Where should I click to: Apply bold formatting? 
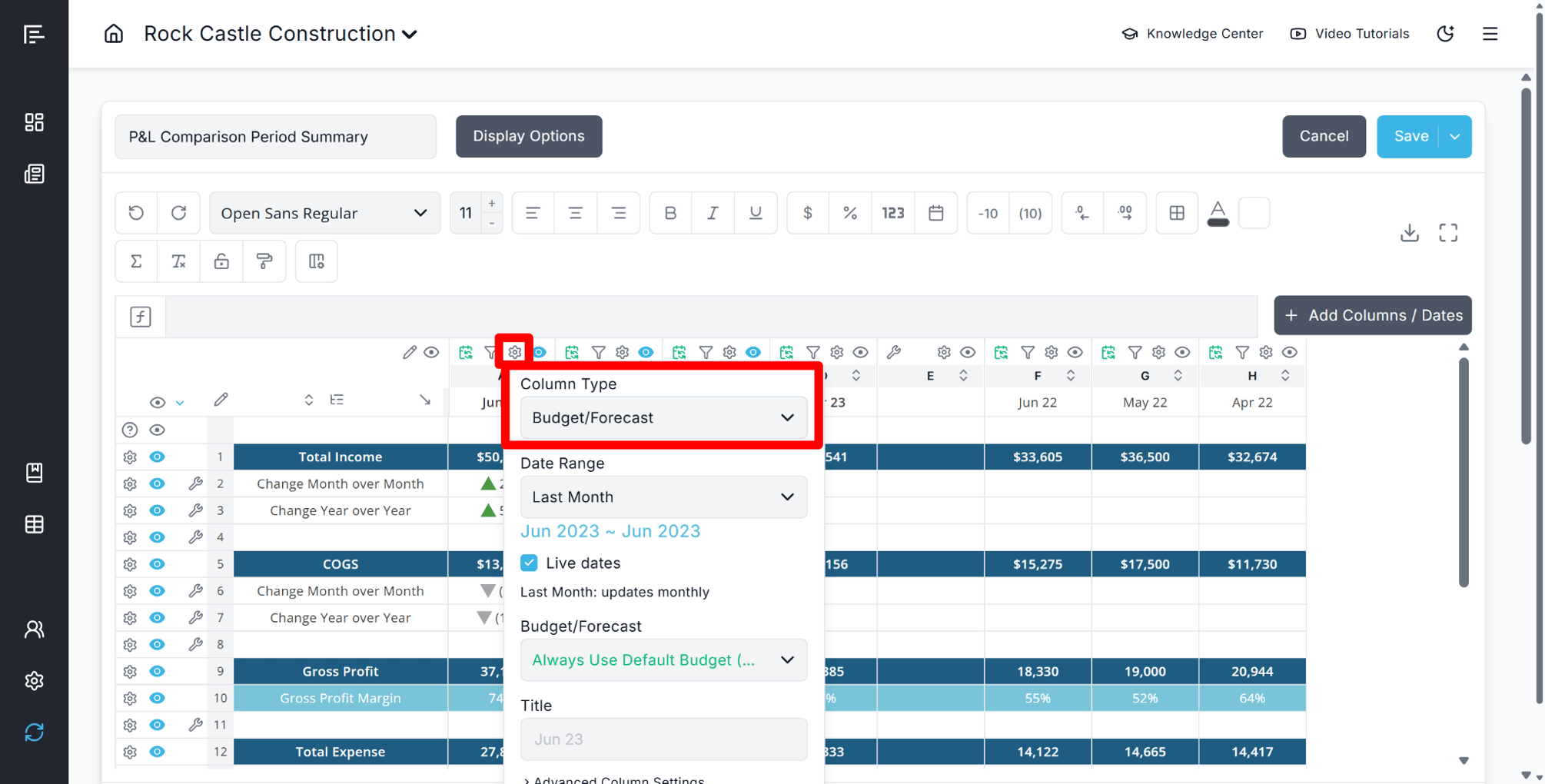pos(670,213)
